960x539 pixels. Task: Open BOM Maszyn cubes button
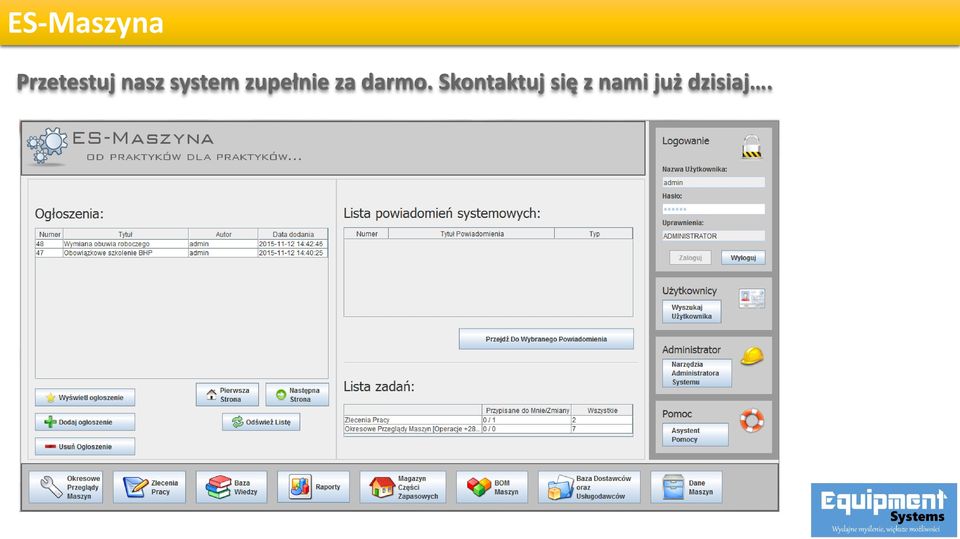[x=492, y=488]
